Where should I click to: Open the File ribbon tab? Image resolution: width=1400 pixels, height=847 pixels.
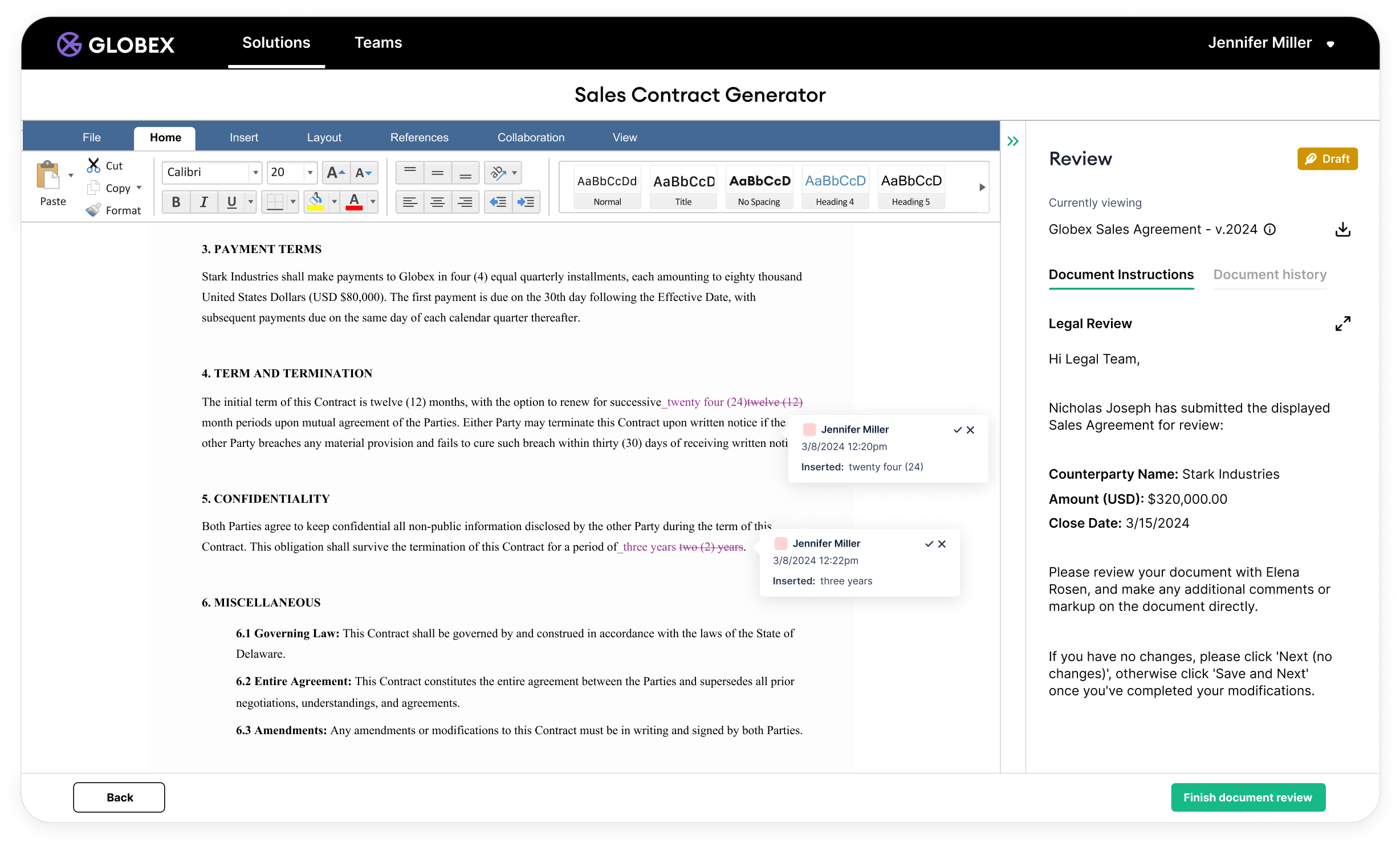coord(91,137)
